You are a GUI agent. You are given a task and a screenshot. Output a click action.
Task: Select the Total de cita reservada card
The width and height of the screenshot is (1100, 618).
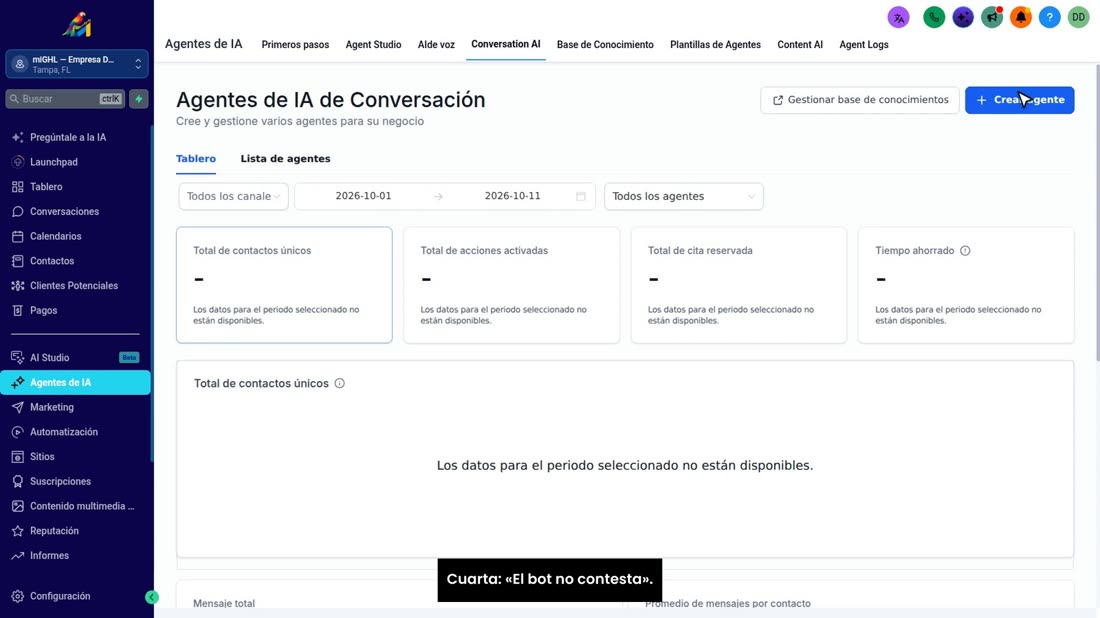pos(739,285)
